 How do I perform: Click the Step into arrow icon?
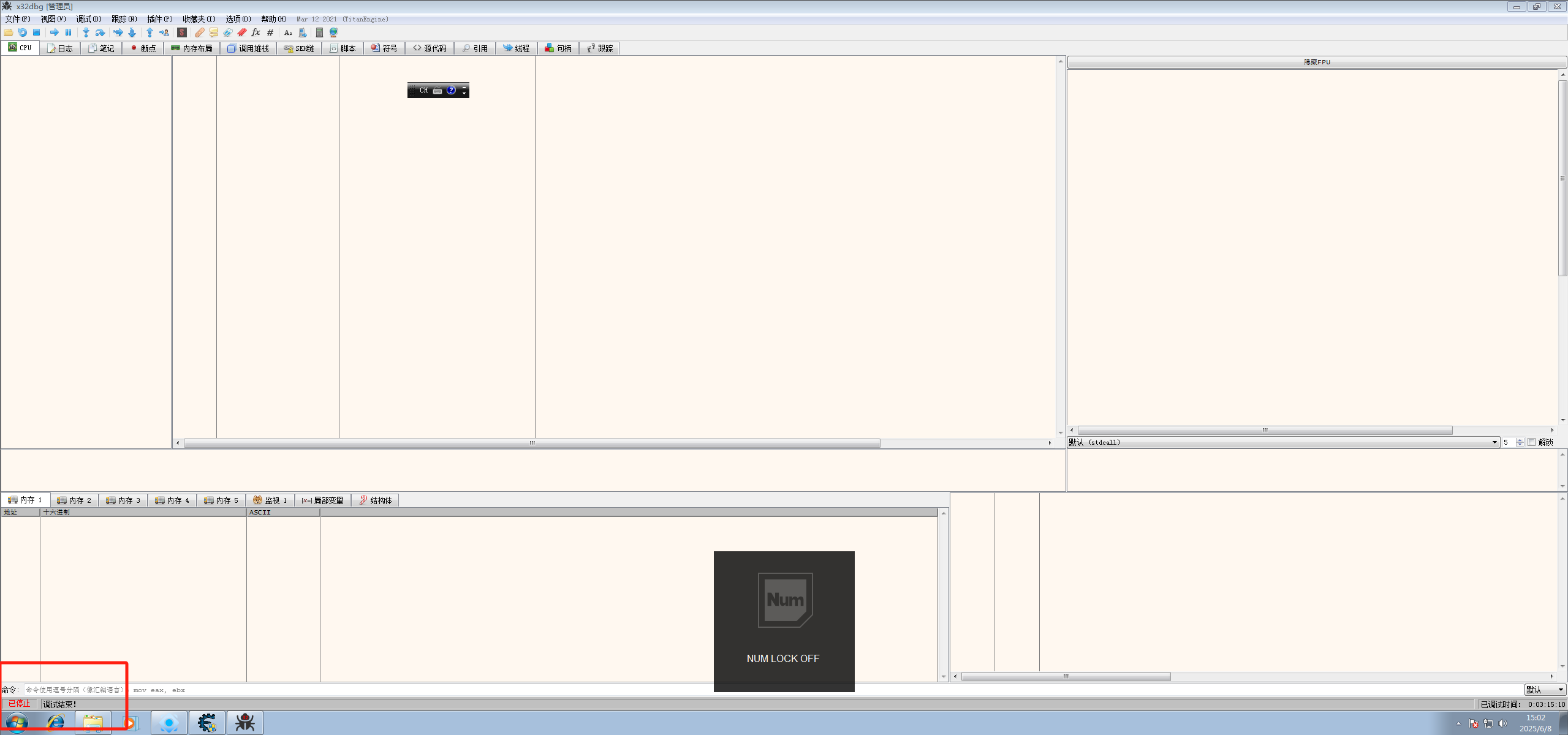(x=86, y=32)
